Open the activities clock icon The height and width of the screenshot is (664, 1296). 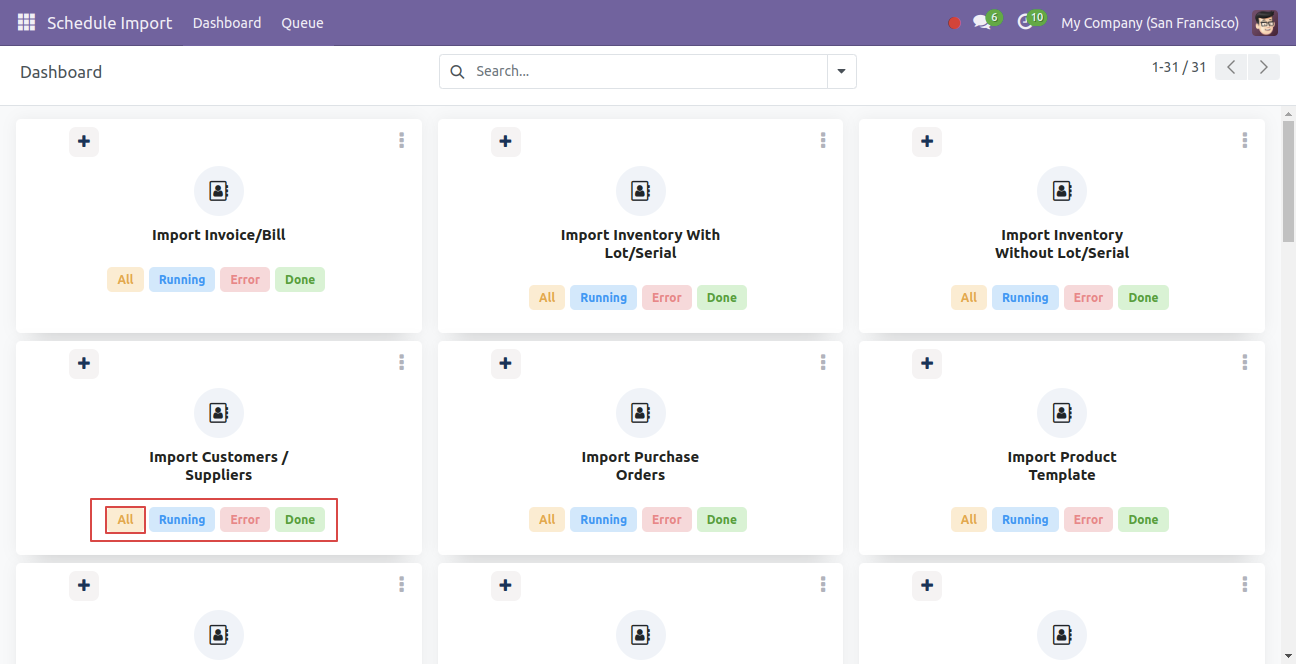point(1025,23)
